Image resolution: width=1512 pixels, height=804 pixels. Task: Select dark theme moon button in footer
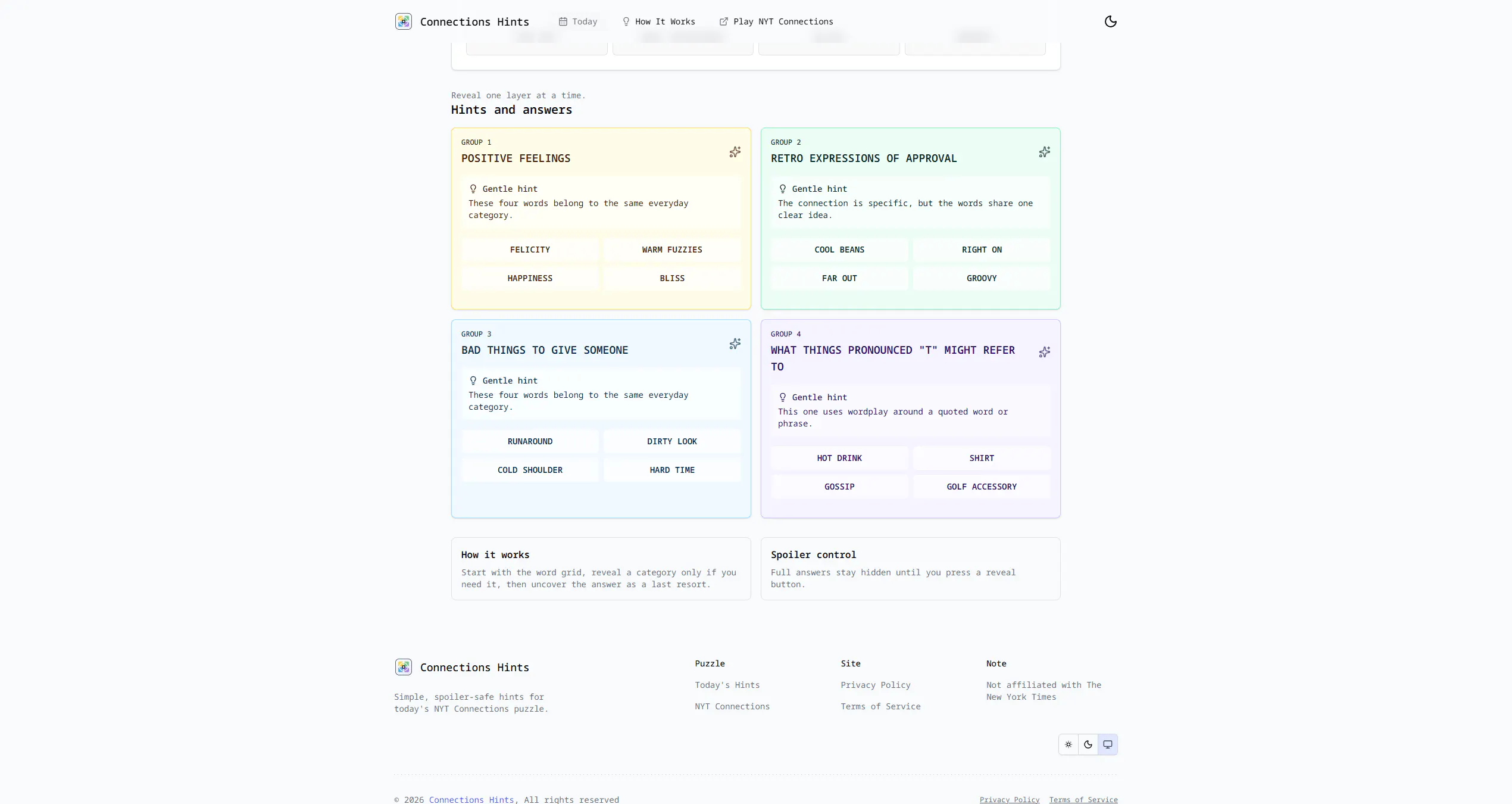(1088, 744)
